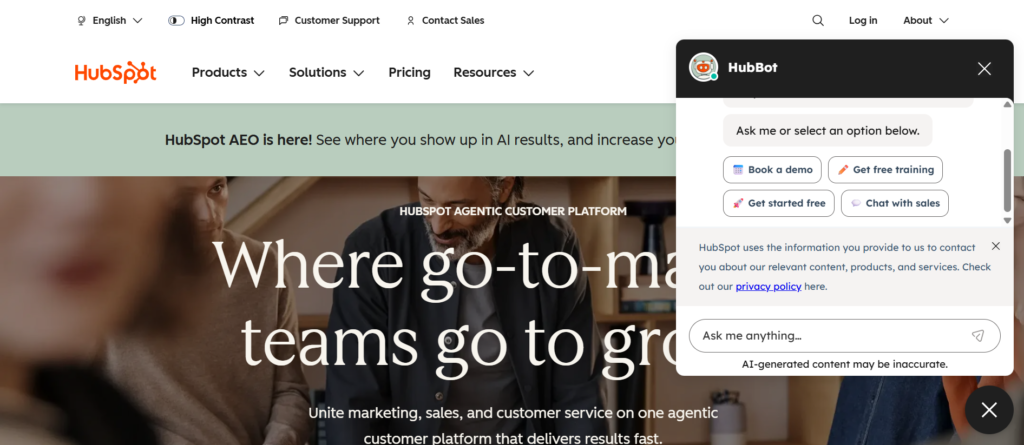This screenshot has height=445, width=1024.
Task: Click the Ask me anything input field
Action: pos(830,336)
